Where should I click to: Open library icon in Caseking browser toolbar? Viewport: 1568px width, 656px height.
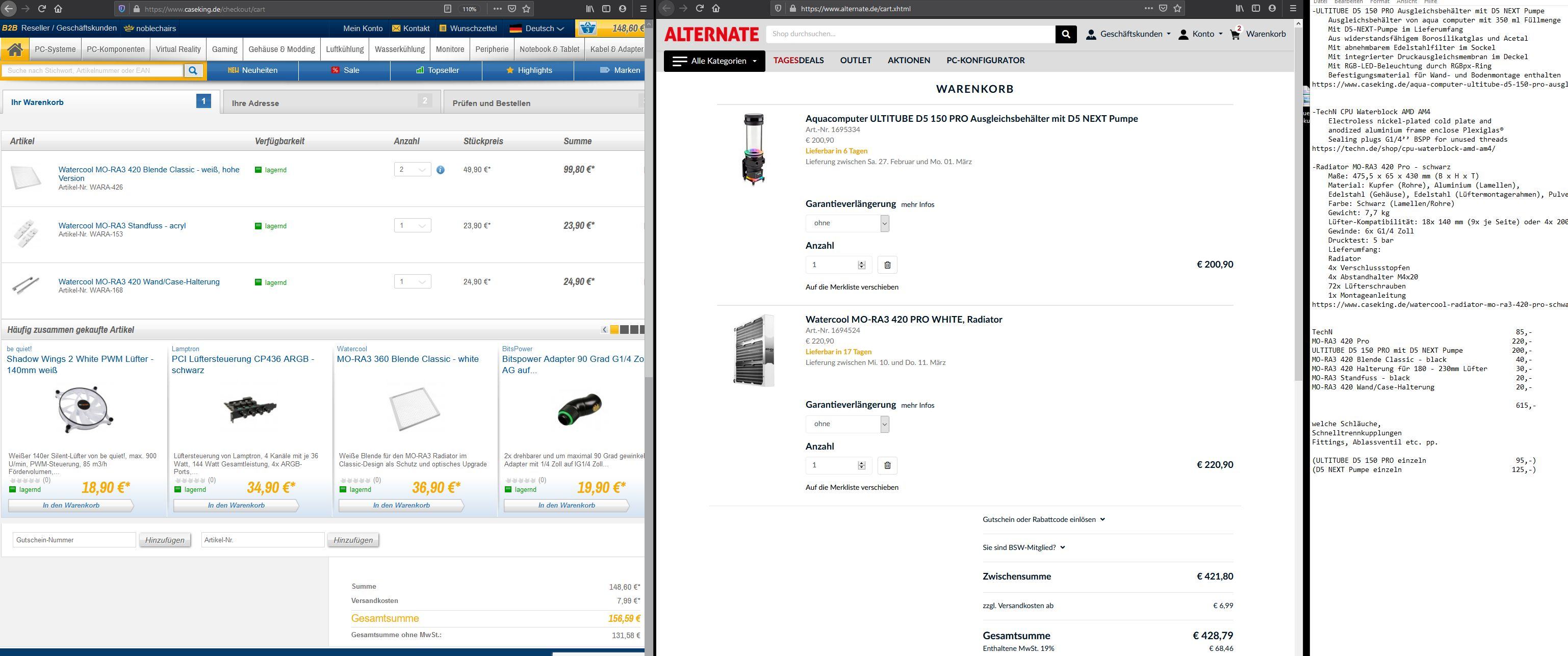(x=590, y=9)
